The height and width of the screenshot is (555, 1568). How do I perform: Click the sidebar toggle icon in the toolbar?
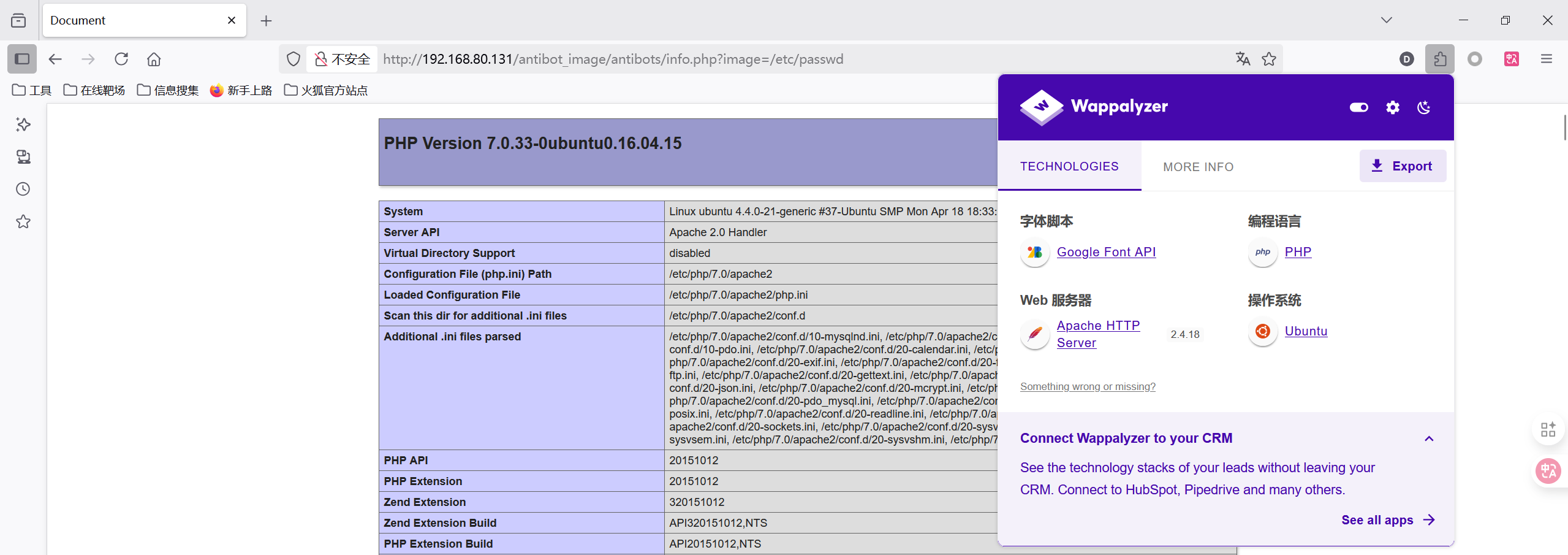point(22,59)
